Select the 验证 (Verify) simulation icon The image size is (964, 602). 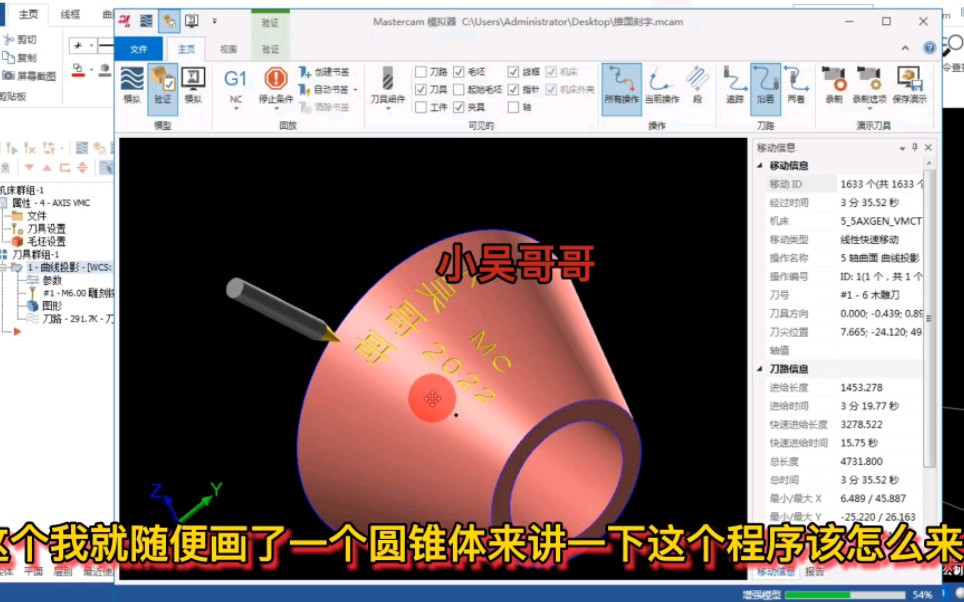click(161, 82)
